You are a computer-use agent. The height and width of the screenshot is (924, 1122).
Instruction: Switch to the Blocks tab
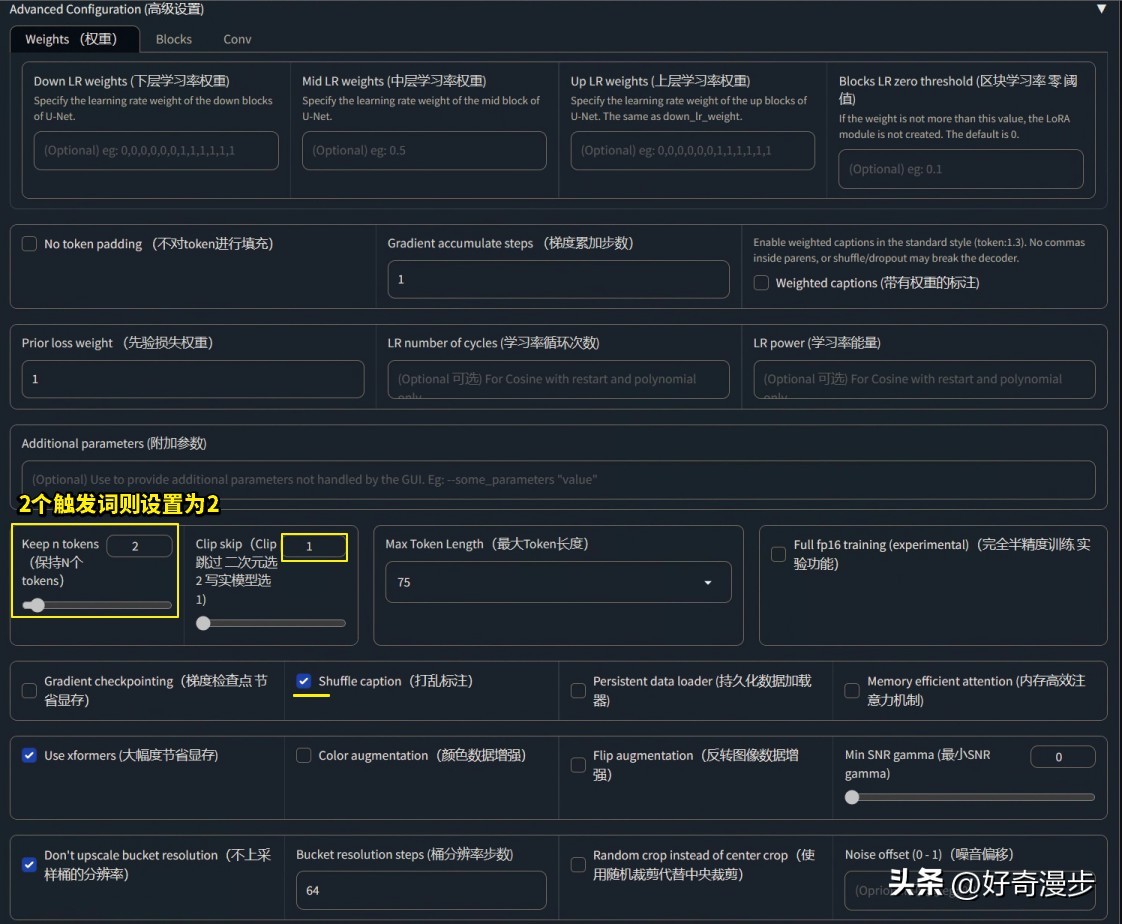(x=173, y=39)
